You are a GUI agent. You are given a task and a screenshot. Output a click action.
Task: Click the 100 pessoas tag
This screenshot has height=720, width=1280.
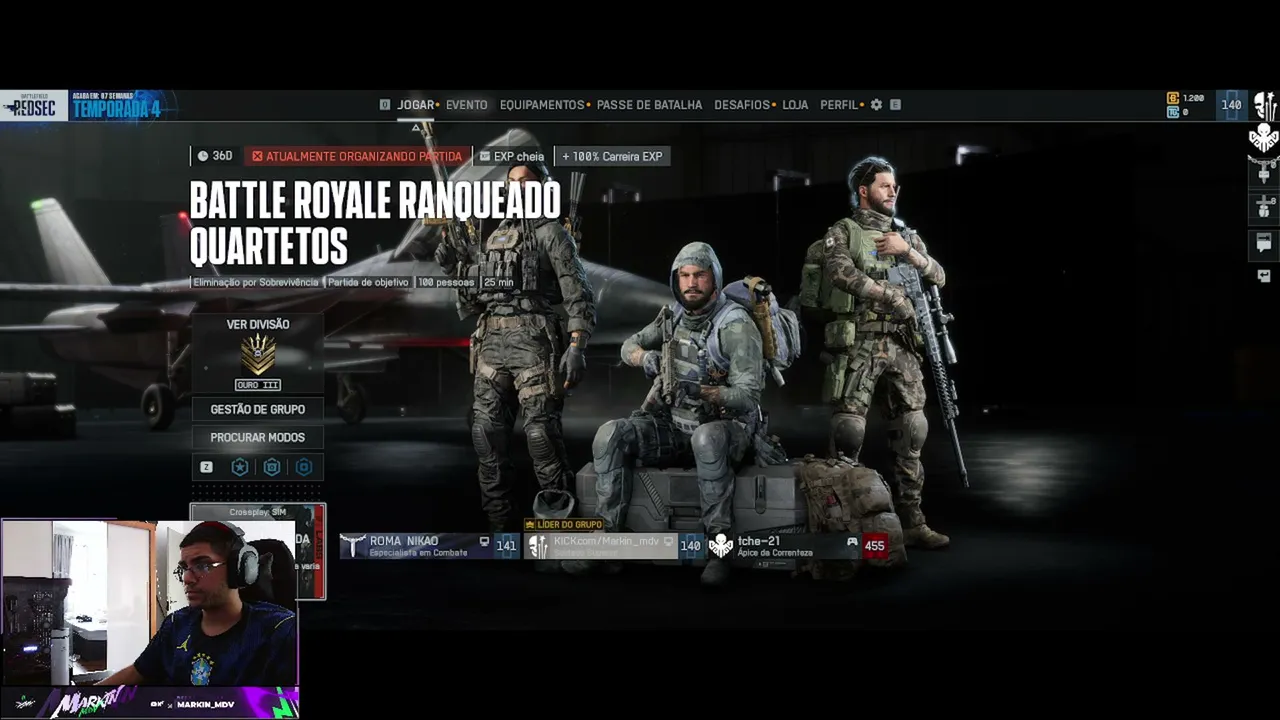click(445, 283)
